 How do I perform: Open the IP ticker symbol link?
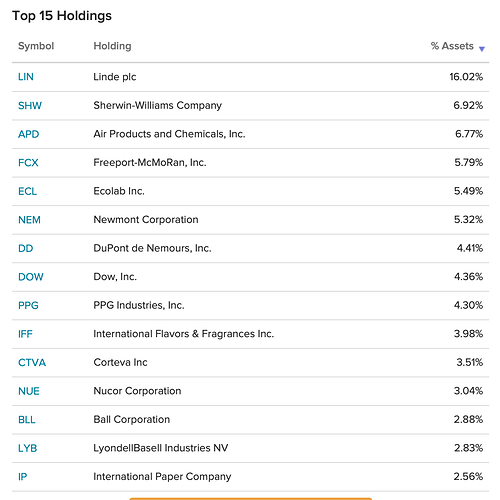(x=22, y=477)
